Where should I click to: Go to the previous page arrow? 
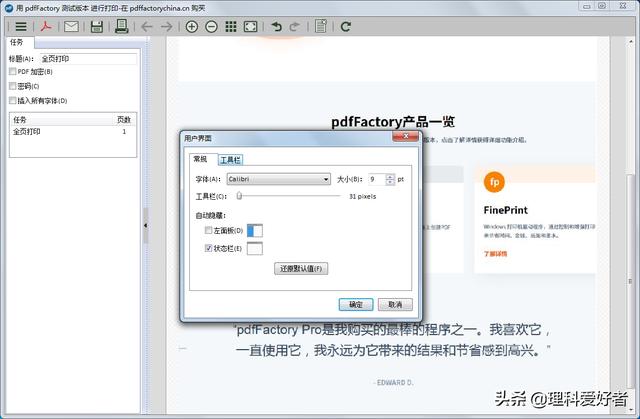tap(147, 27)
